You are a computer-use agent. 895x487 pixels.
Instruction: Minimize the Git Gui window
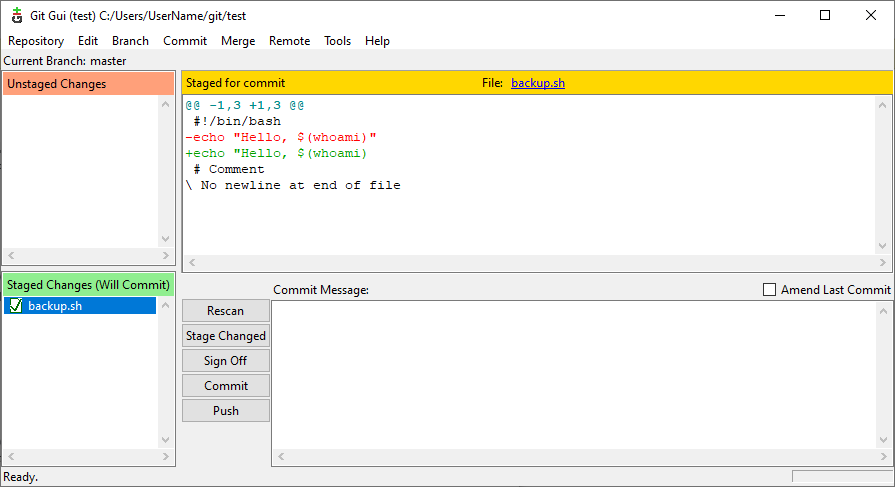tap(780, 15)
